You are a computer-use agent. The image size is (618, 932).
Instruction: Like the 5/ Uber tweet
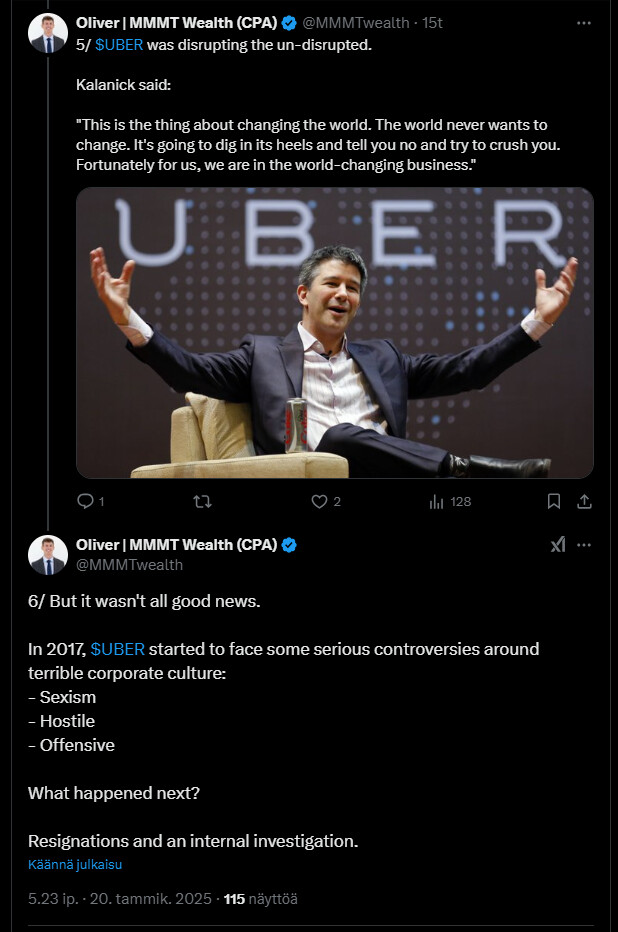tap(320, 501)
